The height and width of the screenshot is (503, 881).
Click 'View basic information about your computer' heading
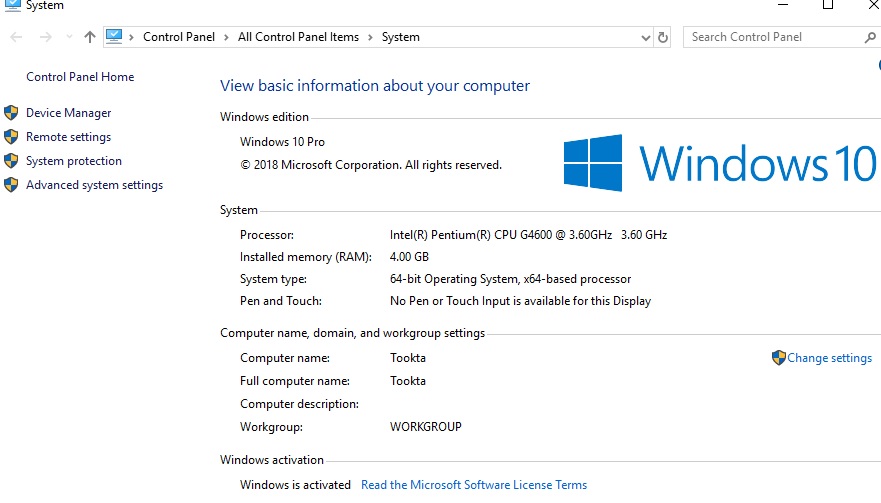coord(375,86)
